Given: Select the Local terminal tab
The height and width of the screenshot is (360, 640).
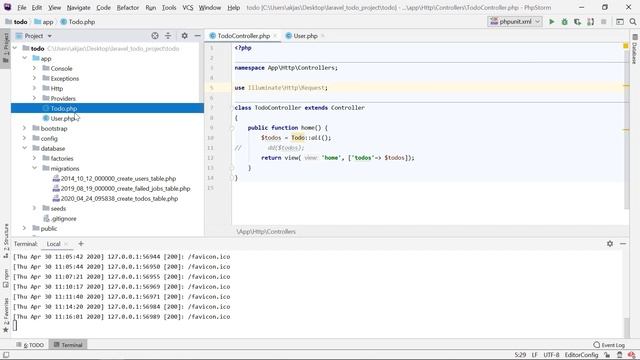Looking at the screenshot, I should pos(53,244).
